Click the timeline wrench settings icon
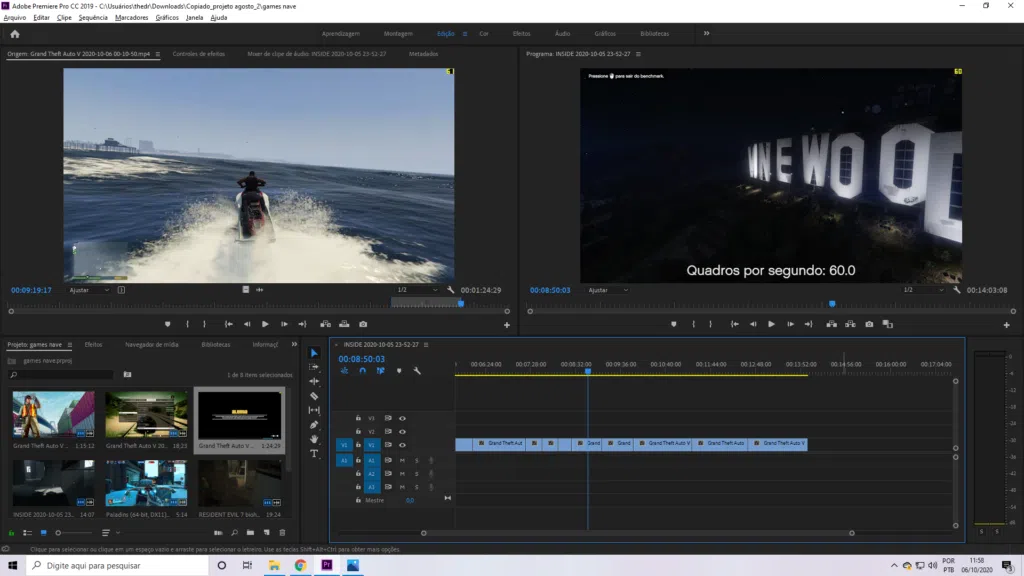The height and width of the screenshot is (576, 1024). click(417, 371)
